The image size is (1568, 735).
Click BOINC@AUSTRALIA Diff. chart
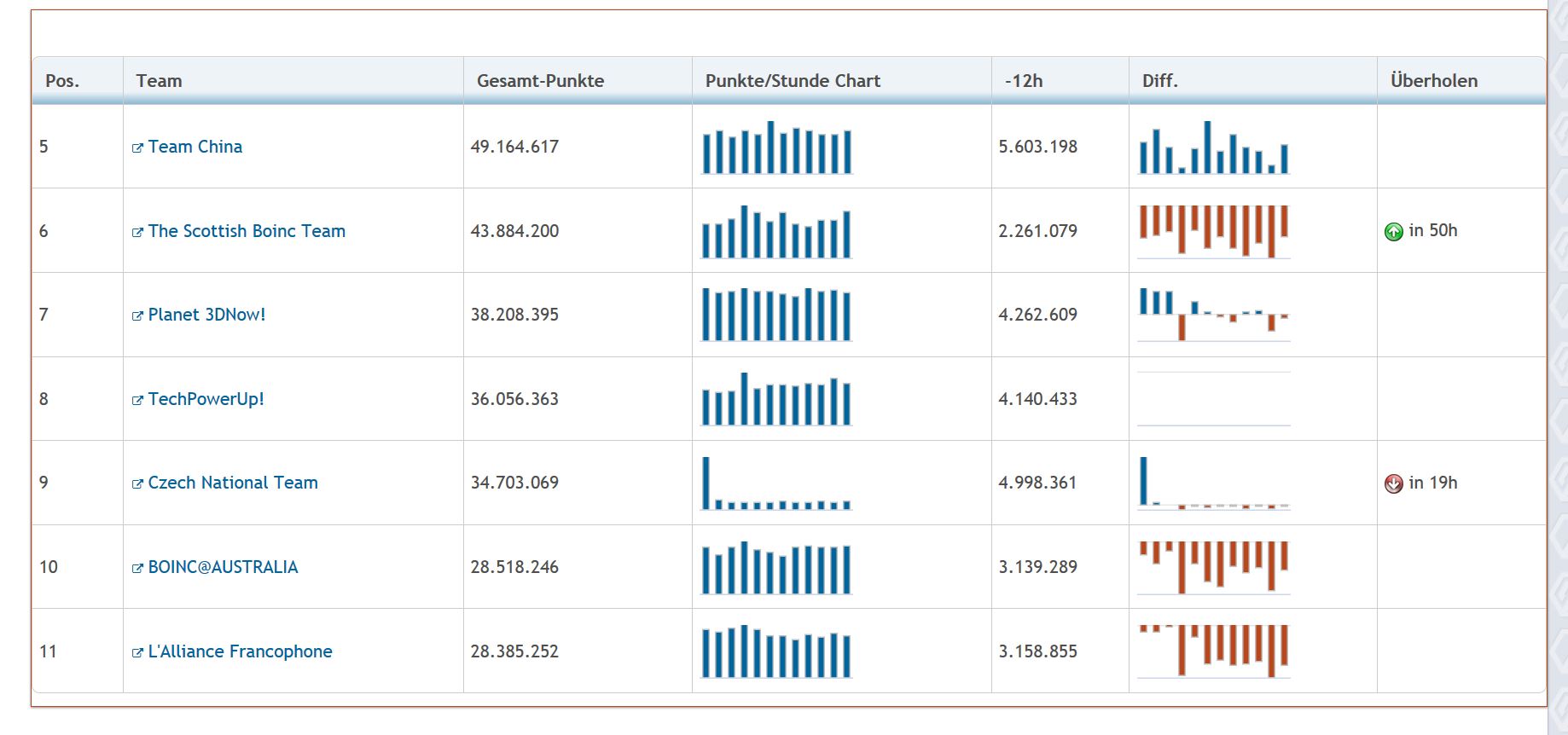pyautogui.click(x=1214, y=568)
